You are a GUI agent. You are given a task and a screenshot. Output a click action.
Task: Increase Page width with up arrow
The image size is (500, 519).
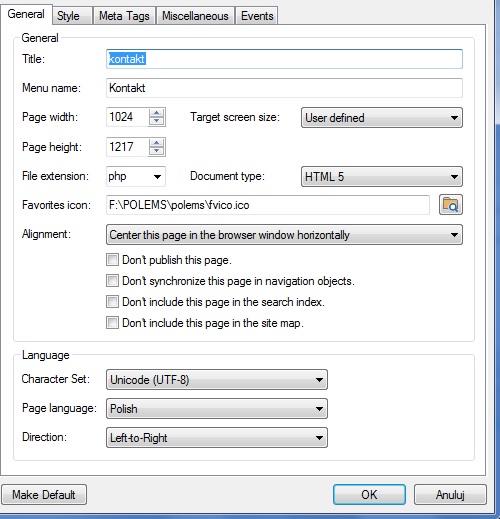pos(157,113)
